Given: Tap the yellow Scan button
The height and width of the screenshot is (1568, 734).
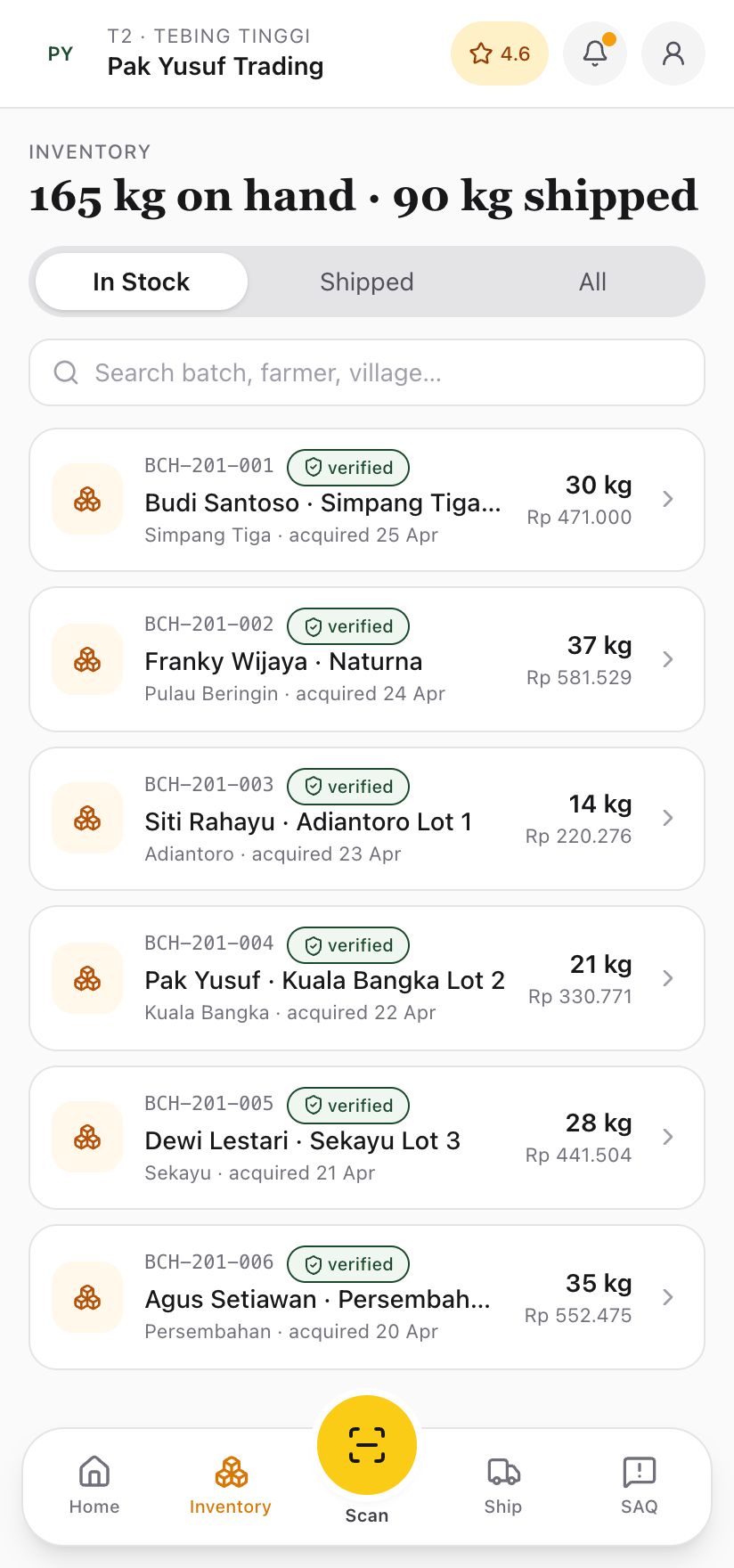Looking at the screenshot, I should coord(367,1445).
